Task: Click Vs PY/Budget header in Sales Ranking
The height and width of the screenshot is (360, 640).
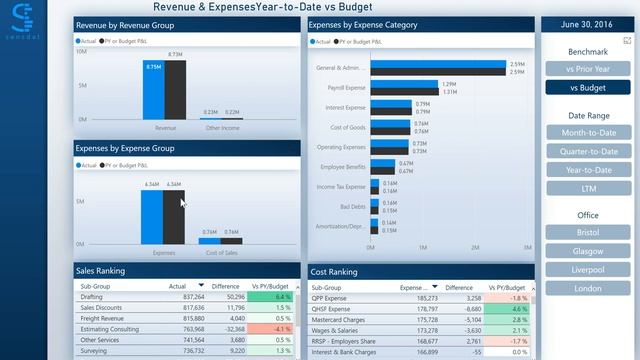Action: coord(270,287)
